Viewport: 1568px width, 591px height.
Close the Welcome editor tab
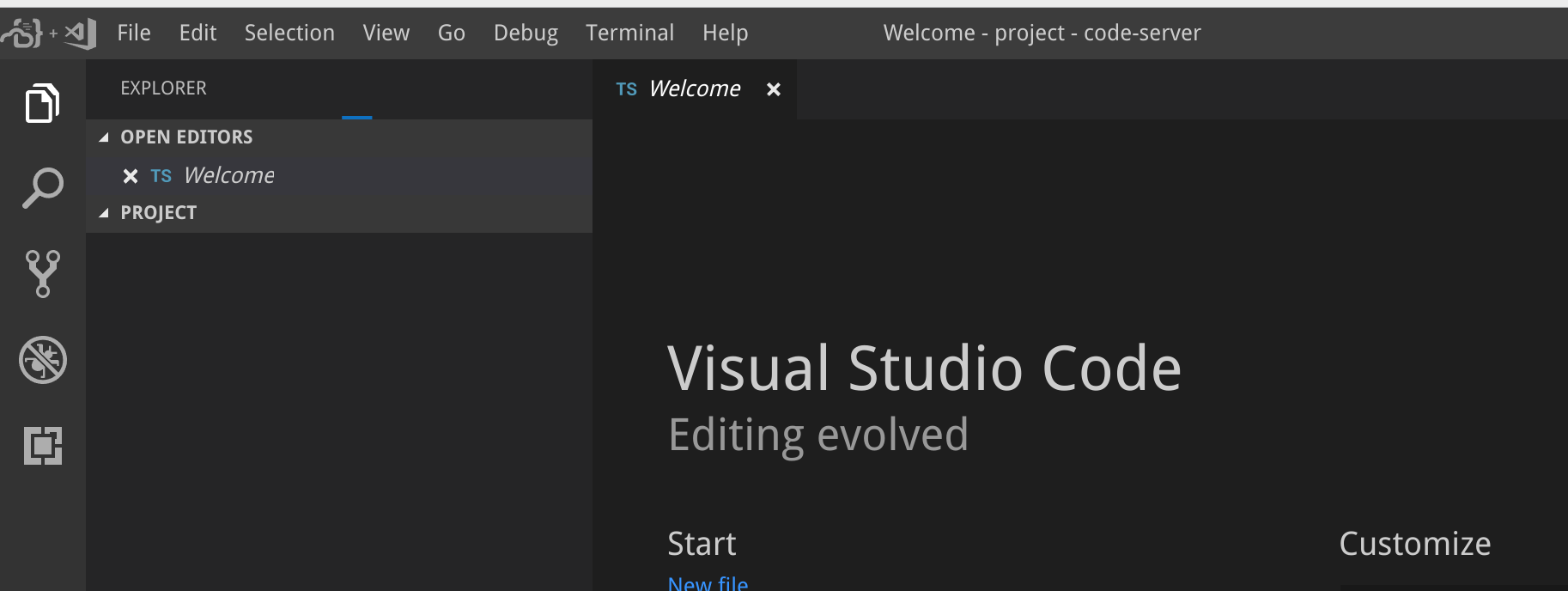tap(774, 89)
